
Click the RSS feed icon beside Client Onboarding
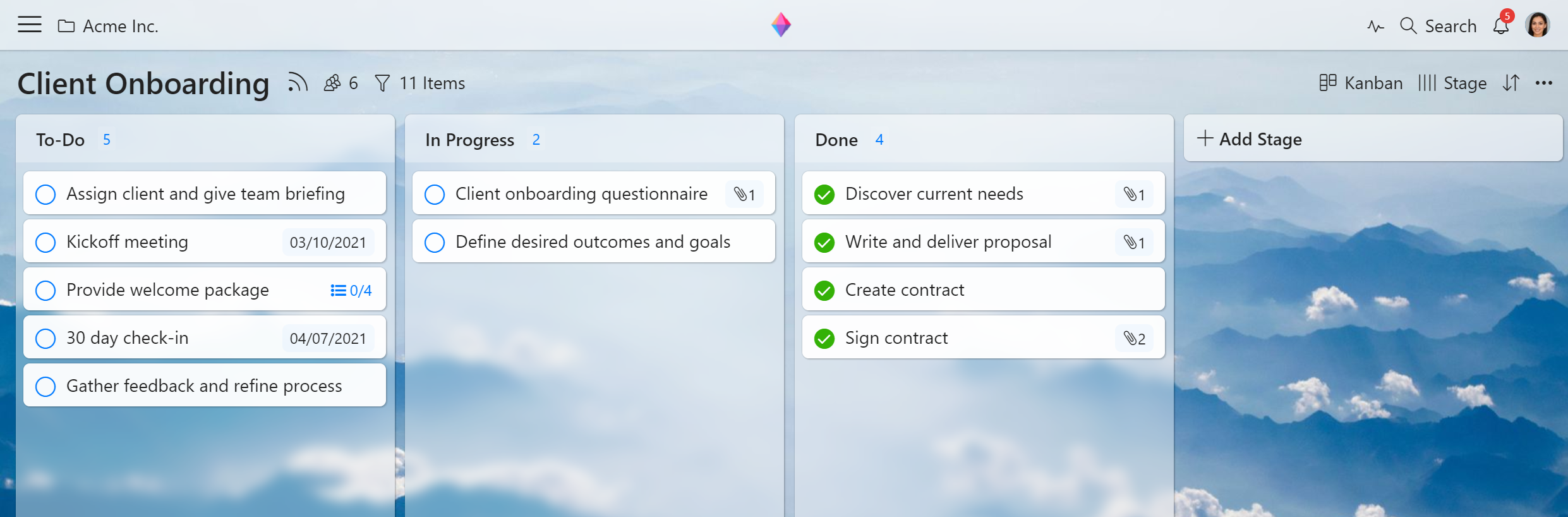coord(298,83)
